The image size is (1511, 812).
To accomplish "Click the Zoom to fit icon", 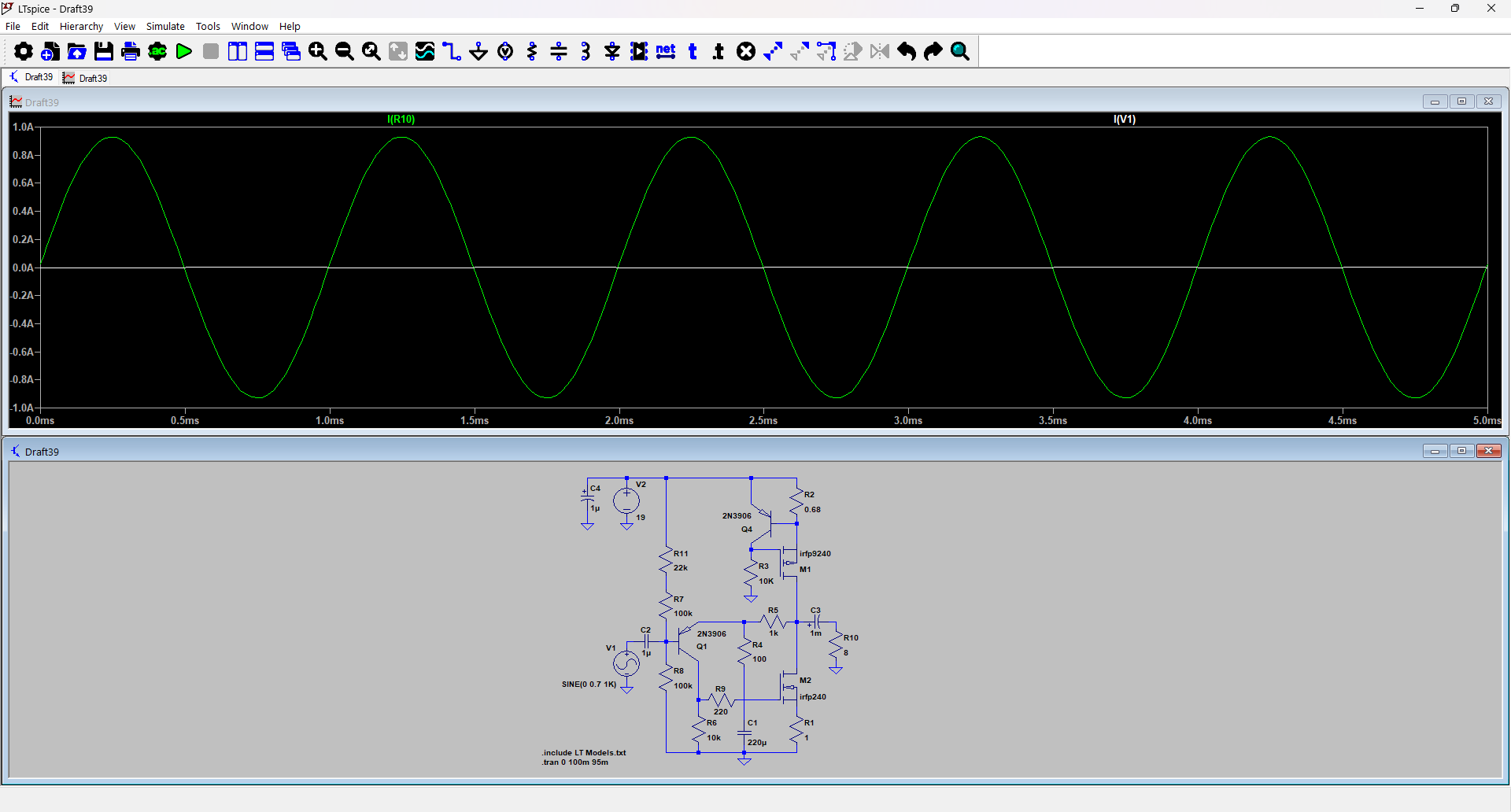I will 371,52.
